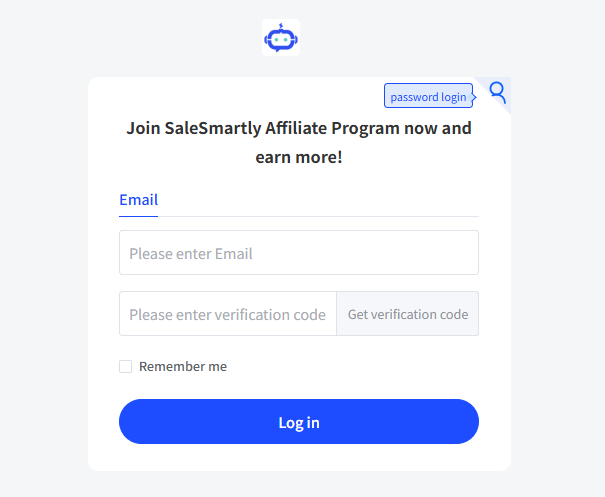Tick the Remember me checkbox
Image resolution: width=605 pixels, height=497 pixels.
pos(126,367)
